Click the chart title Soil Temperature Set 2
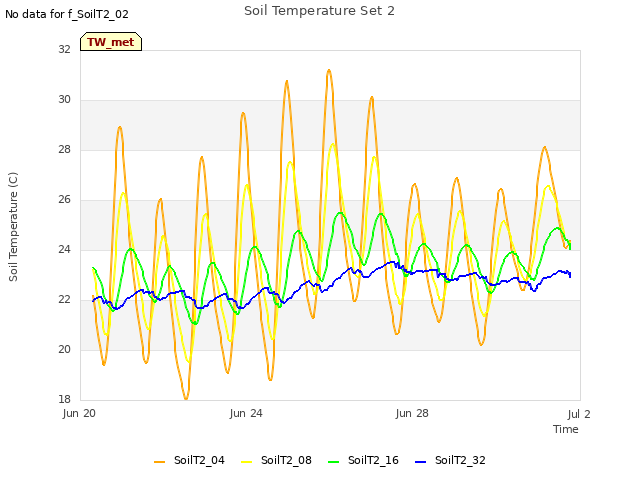Viewport: 640px width, 480px height. (x=319, y=11)
